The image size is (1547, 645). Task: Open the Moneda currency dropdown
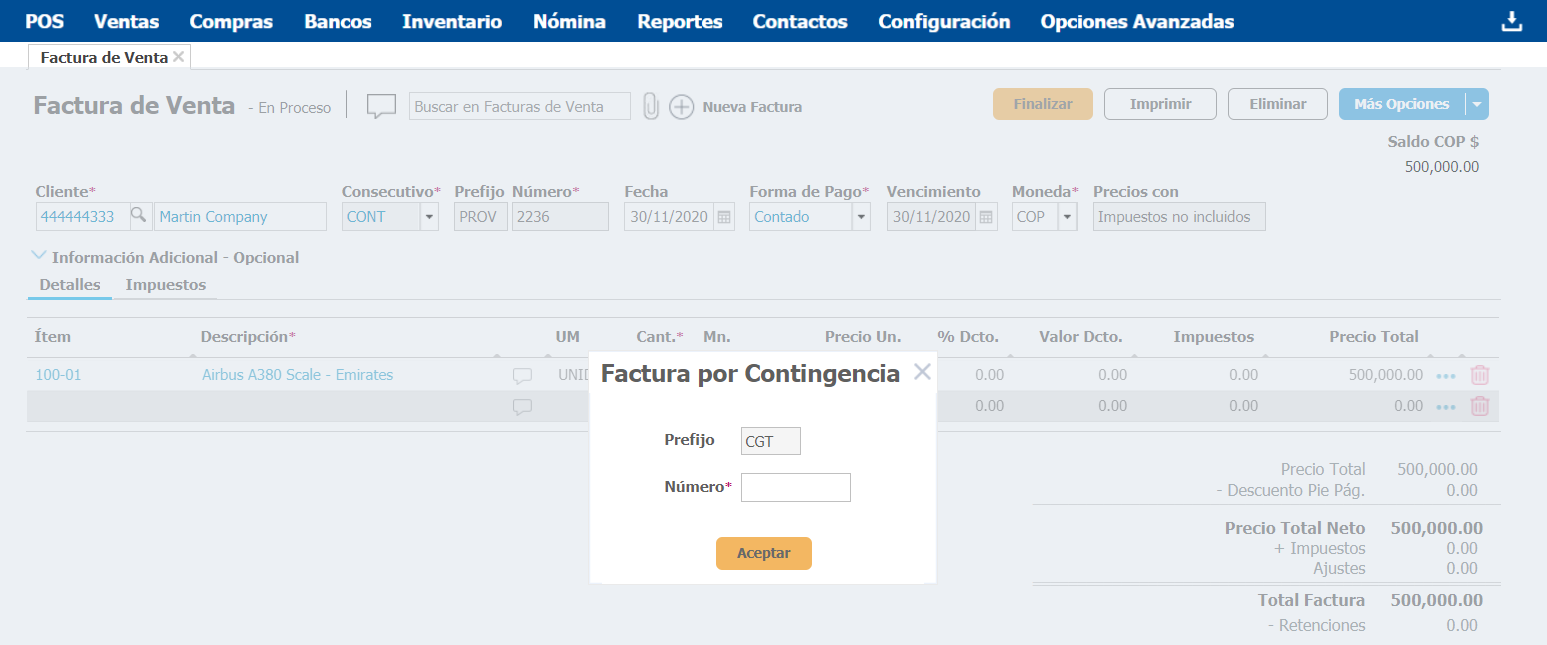point(1067,217)
